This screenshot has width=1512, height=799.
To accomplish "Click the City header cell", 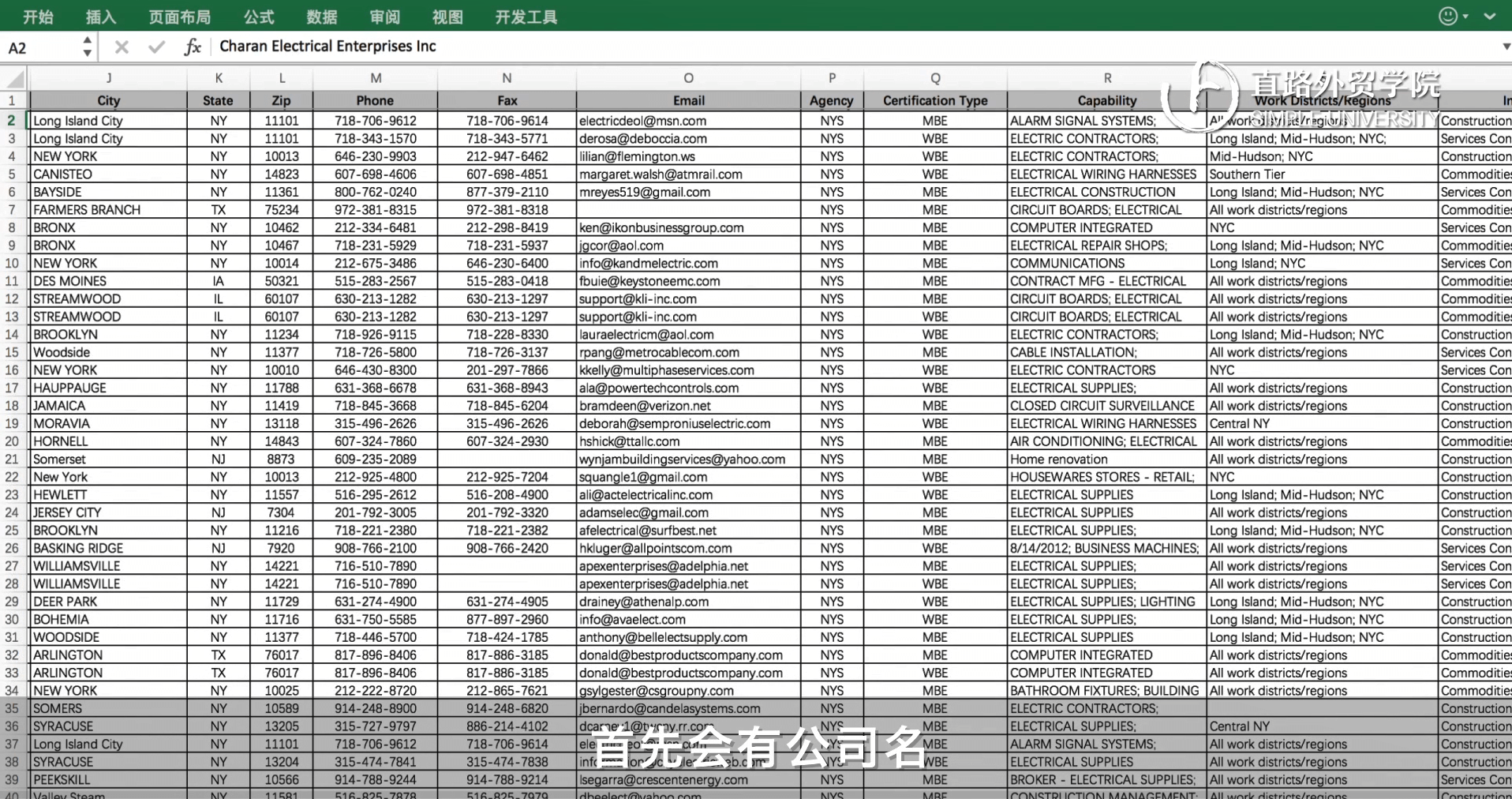I will 108,100.
